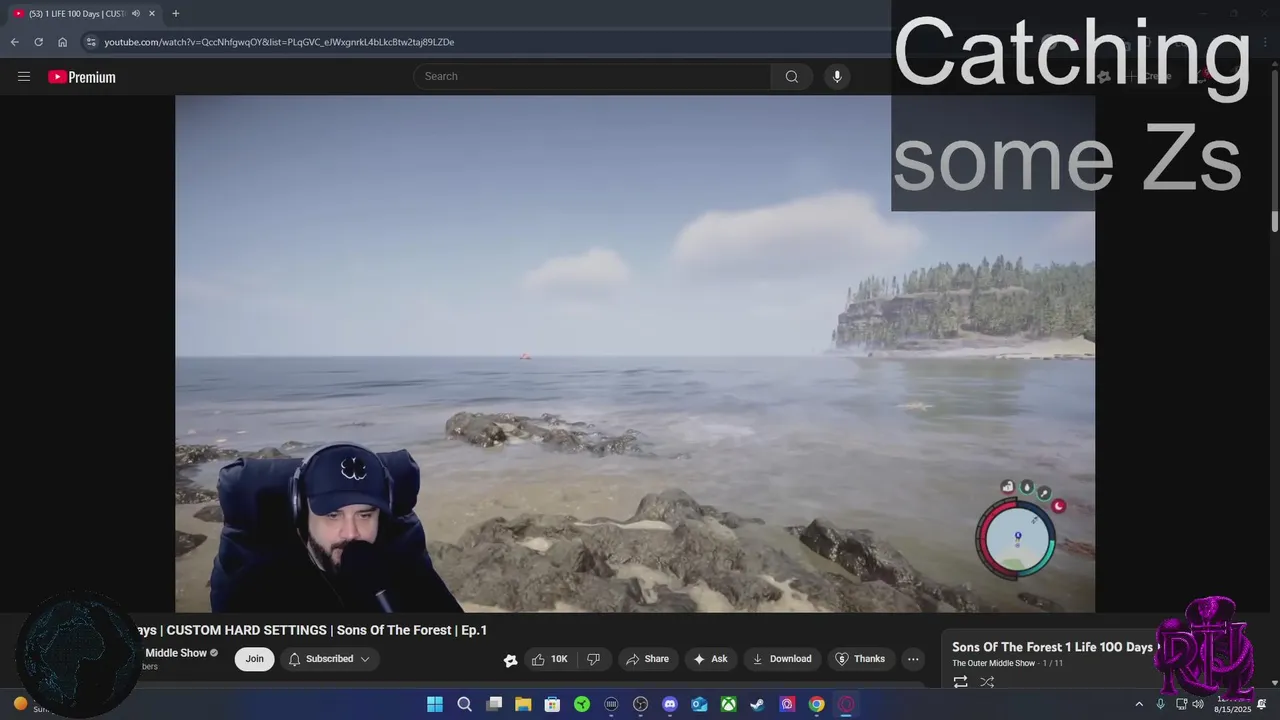Open Windows taskbar Search
1280x720 pixels.
pyautogui.click(x=464, y=704)
